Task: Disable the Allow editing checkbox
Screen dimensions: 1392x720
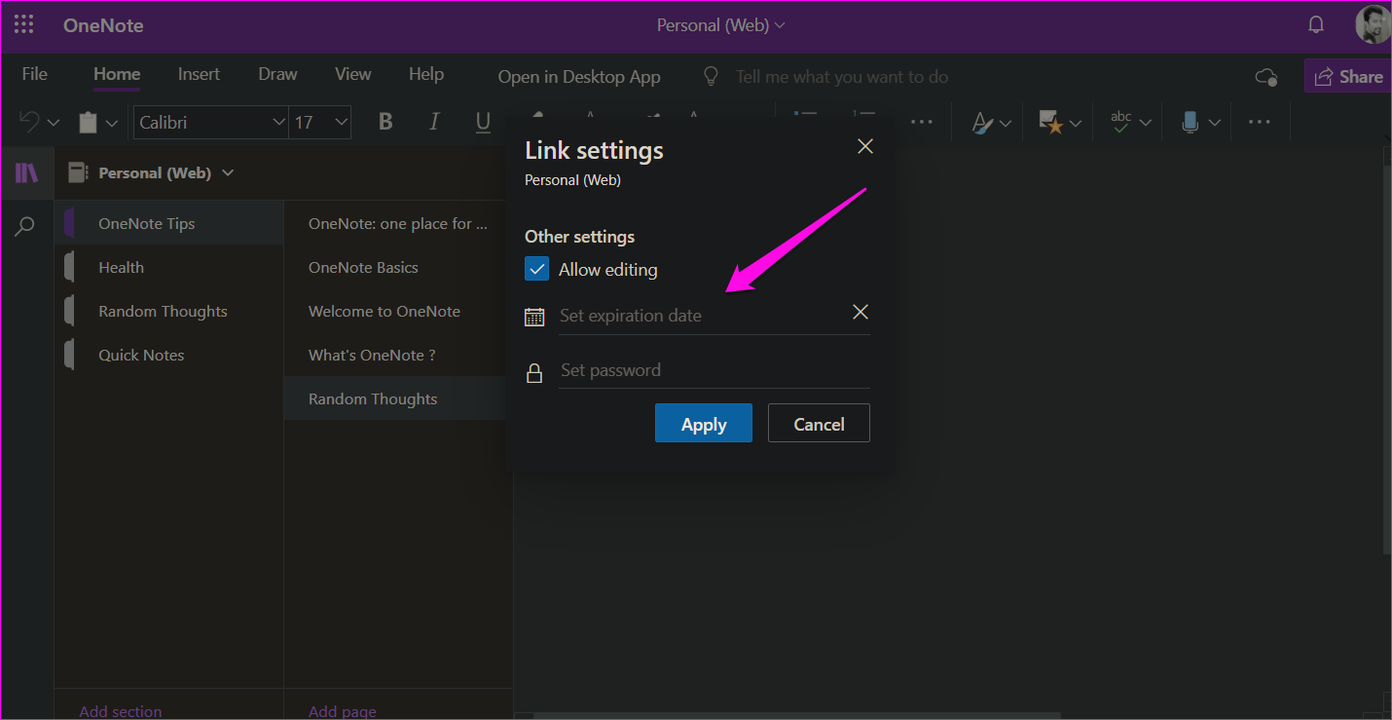Action: [537, 268]
